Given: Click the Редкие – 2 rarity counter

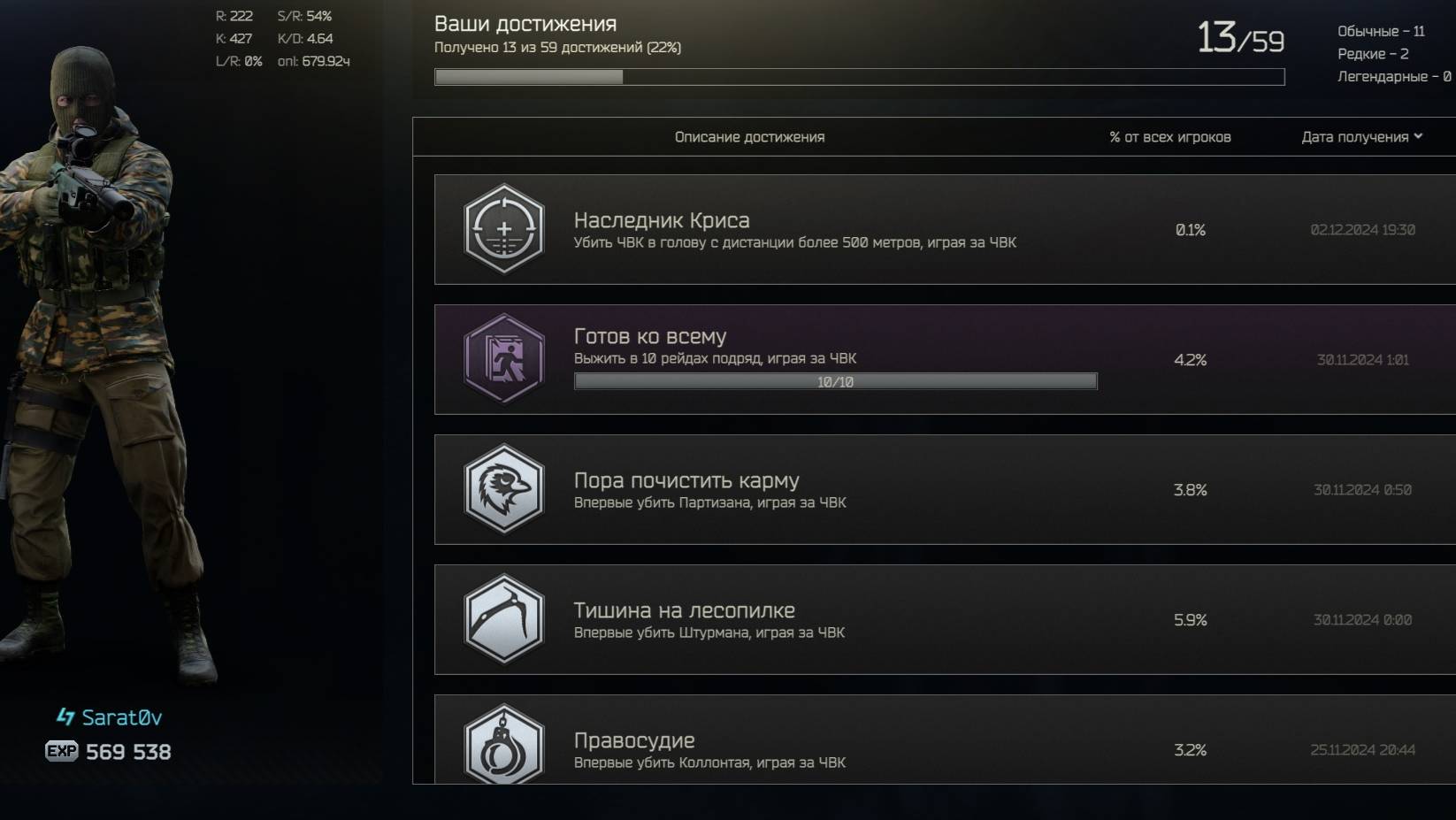Looking at the screenshot, I should coord(1373,54).
